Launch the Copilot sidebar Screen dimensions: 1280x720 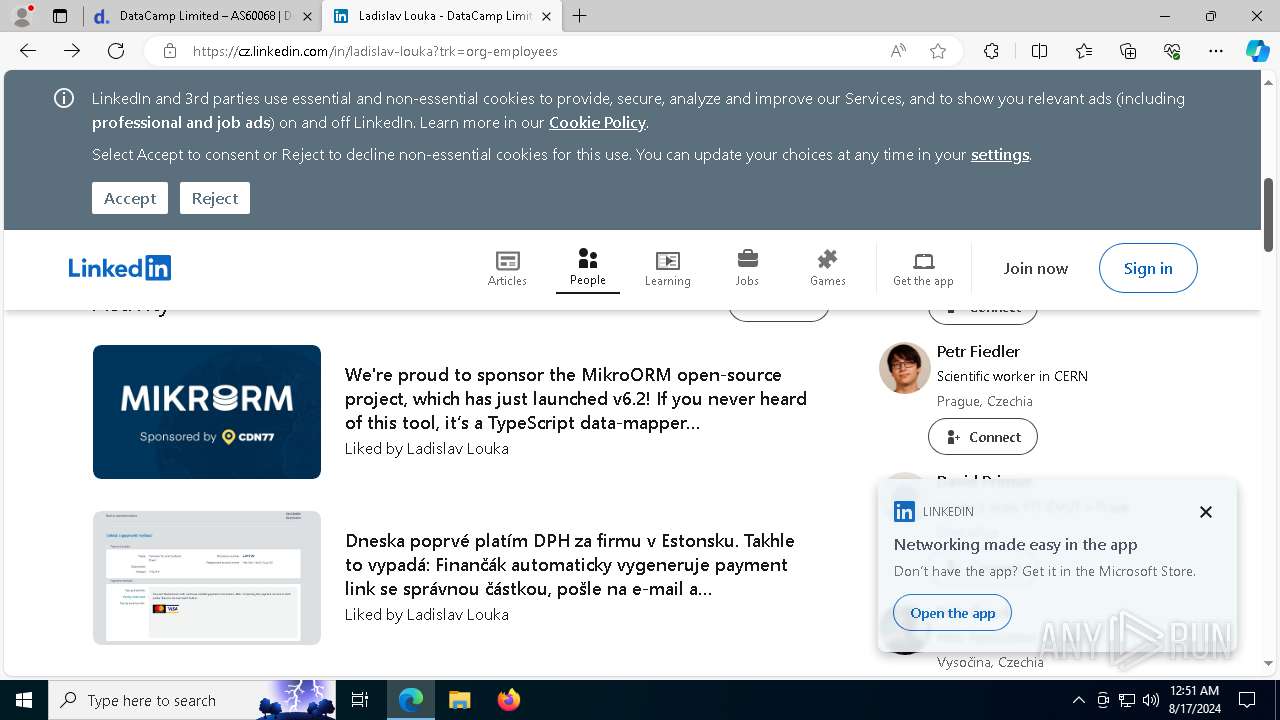click(1257, 51)
